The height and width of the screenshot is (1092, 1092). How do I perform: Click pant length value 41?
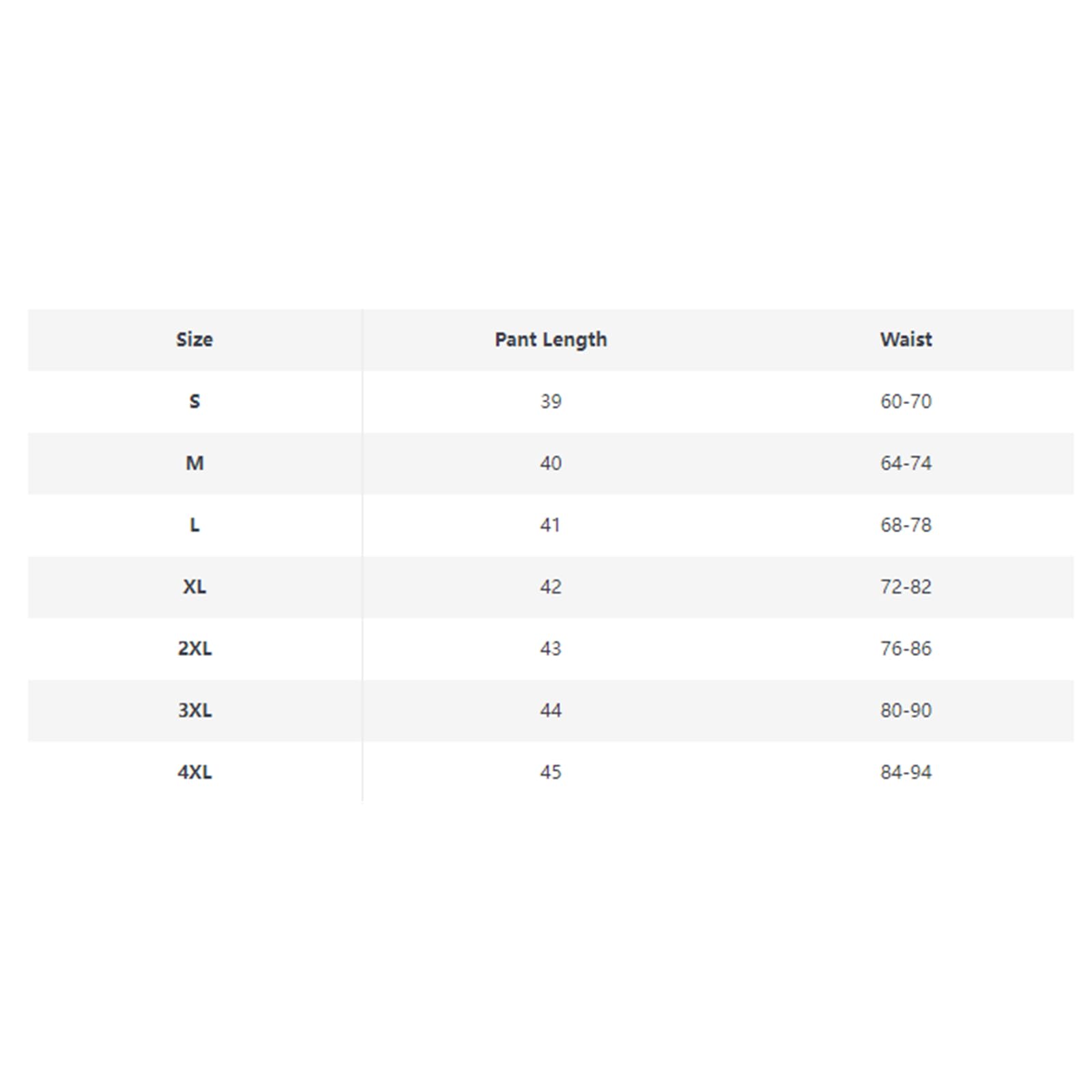point(550,525)
